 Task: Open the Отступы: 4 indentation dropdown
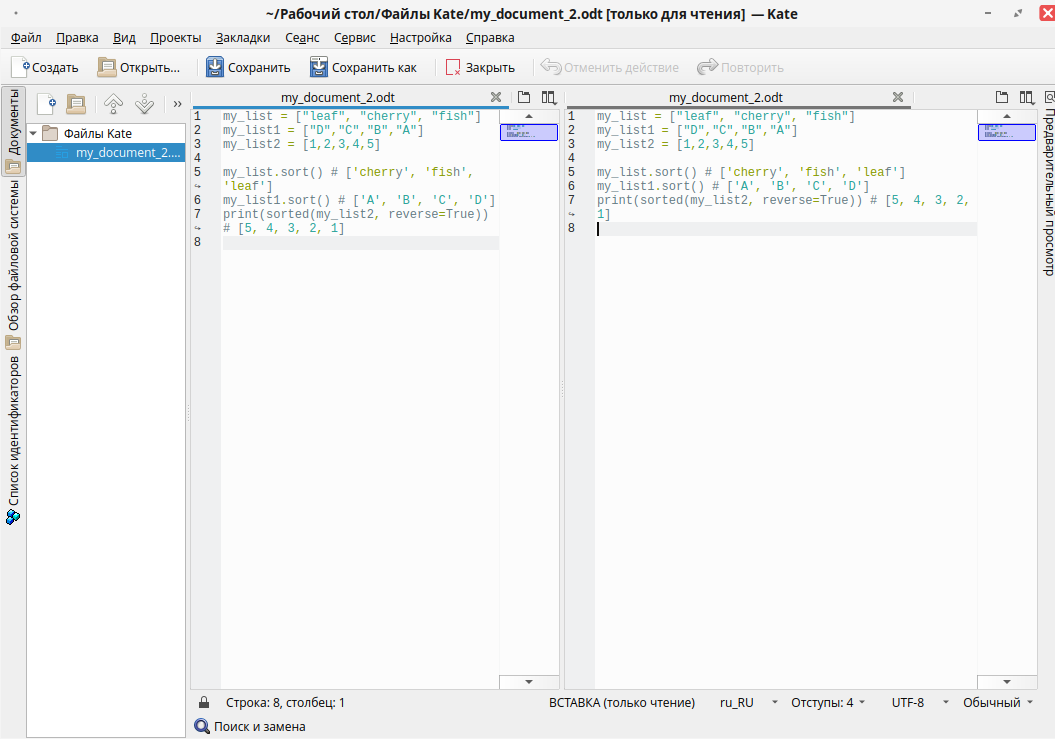[x=828, y=702]
